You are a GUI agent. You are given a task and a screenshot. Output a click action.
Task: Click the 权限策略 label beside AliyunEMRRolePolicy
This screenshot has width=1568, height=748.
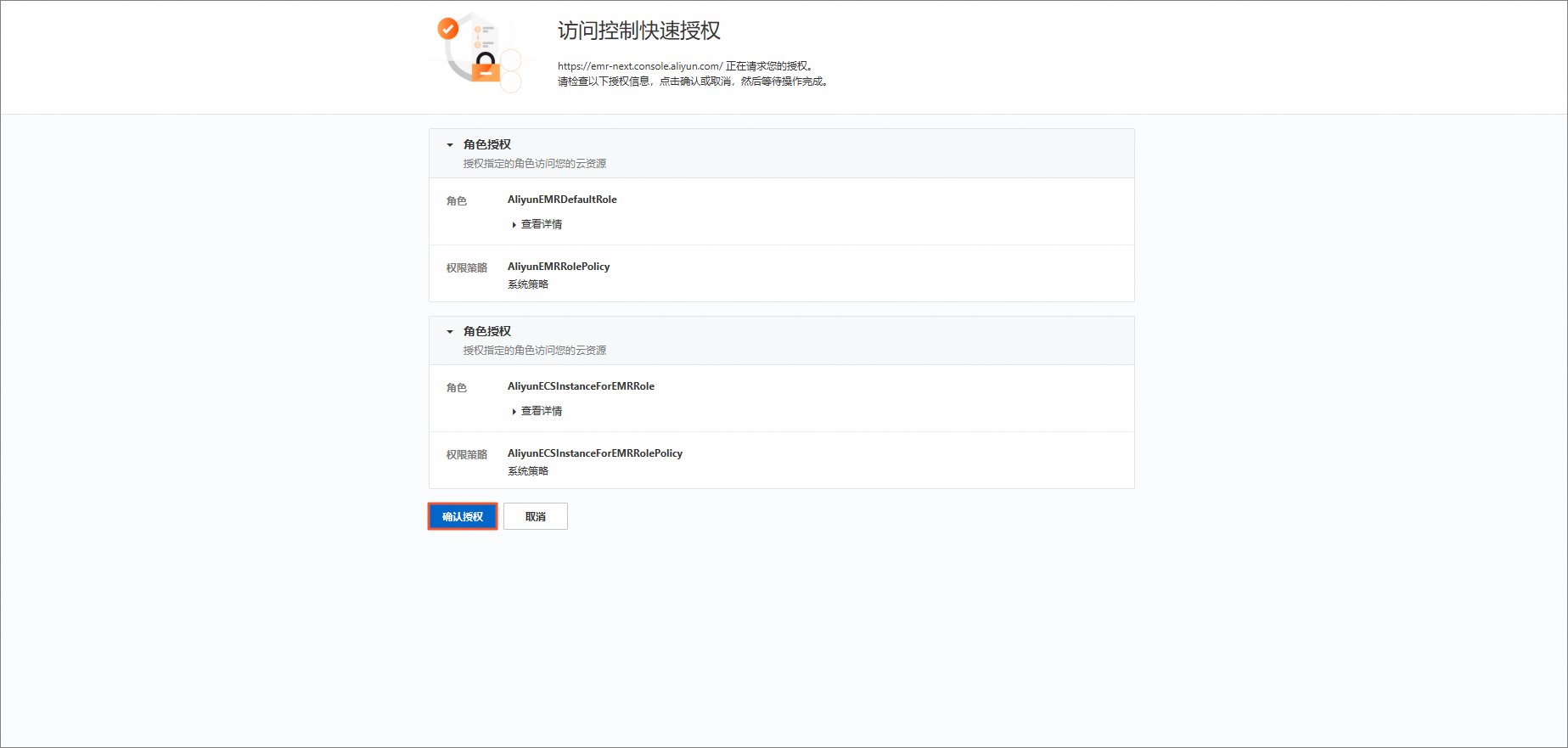(x=467, y=268)
